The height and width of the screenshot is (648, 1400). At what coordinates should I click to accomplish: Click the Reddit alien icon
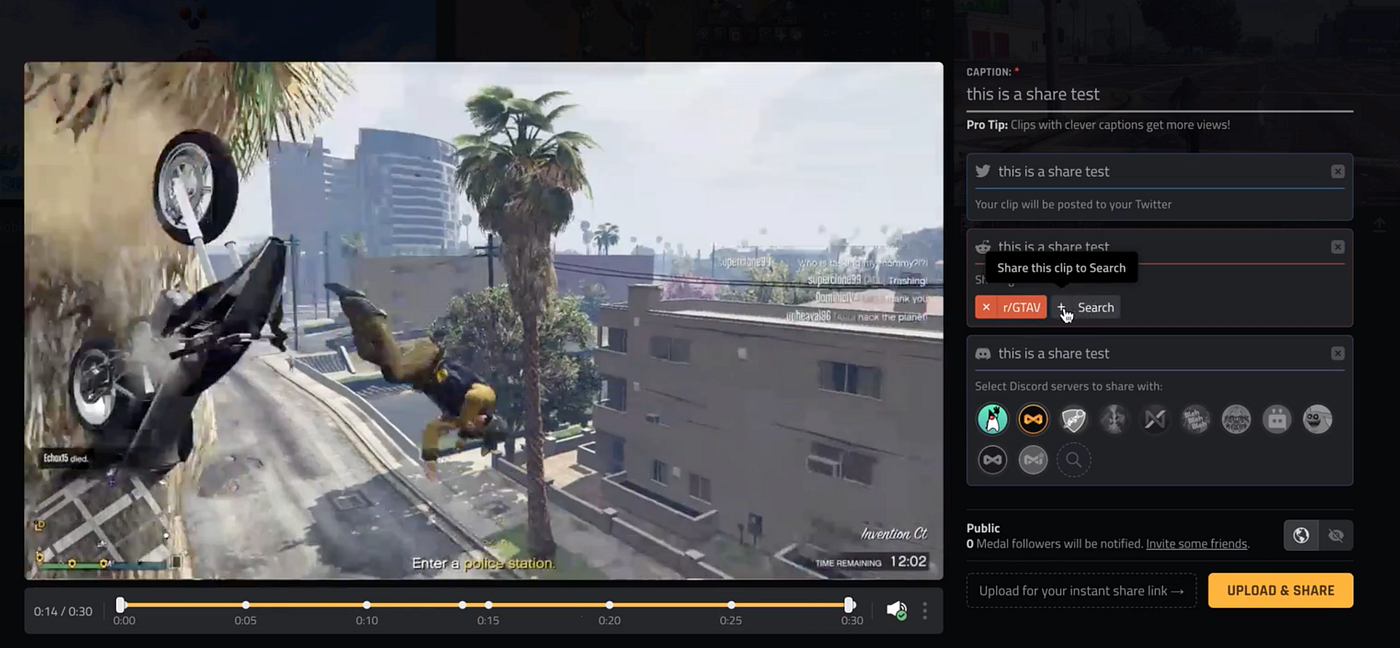983,246
